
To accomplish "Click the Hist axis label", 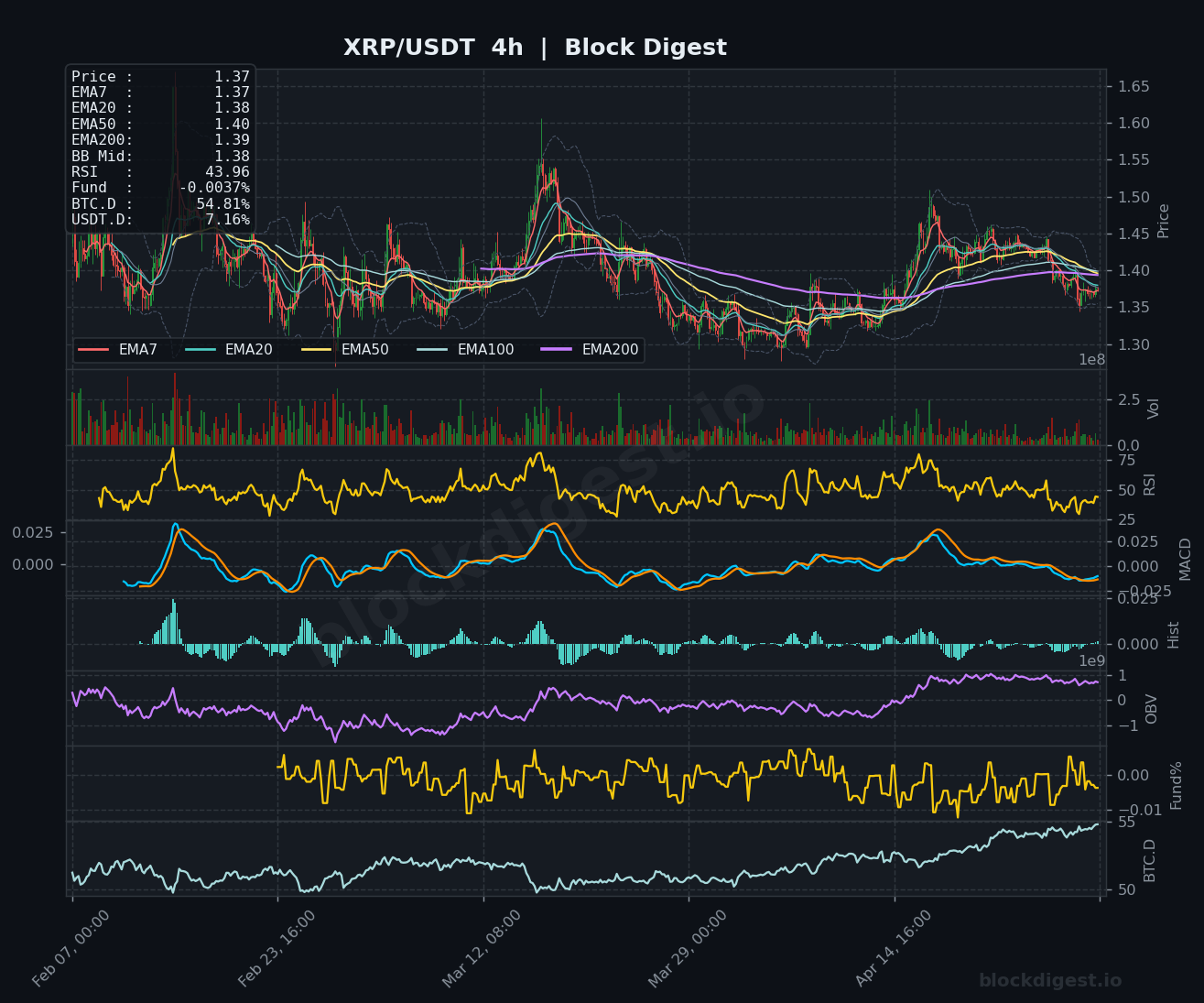I will point(1174,635).
